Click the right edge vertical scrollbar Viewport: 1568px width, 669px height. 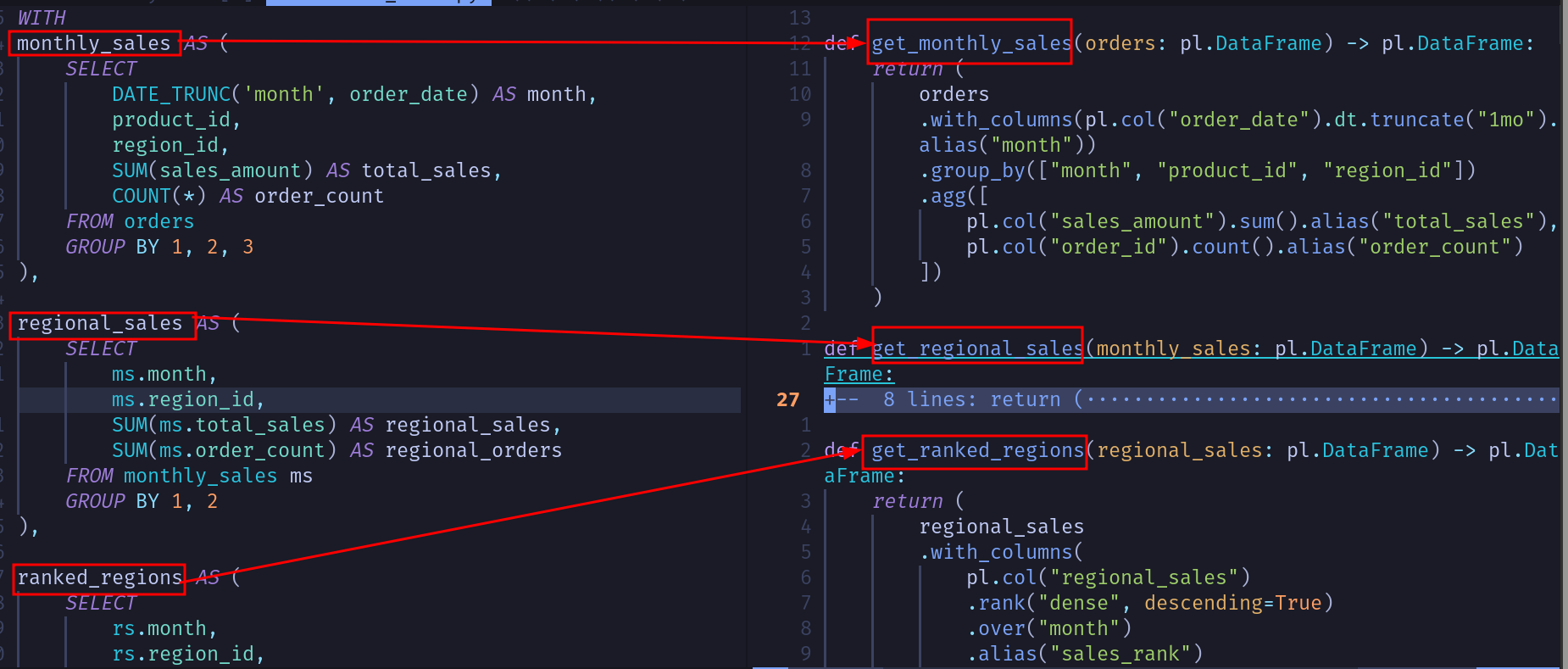[x=1563, y=339]
